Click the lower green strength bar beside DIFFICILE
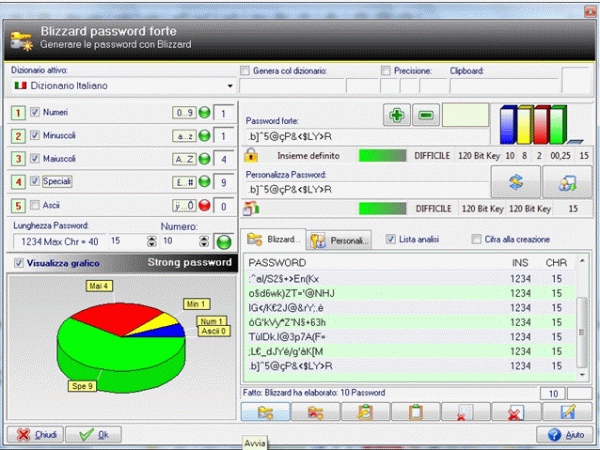Screen dimensions: 600x450 [382, 209]
